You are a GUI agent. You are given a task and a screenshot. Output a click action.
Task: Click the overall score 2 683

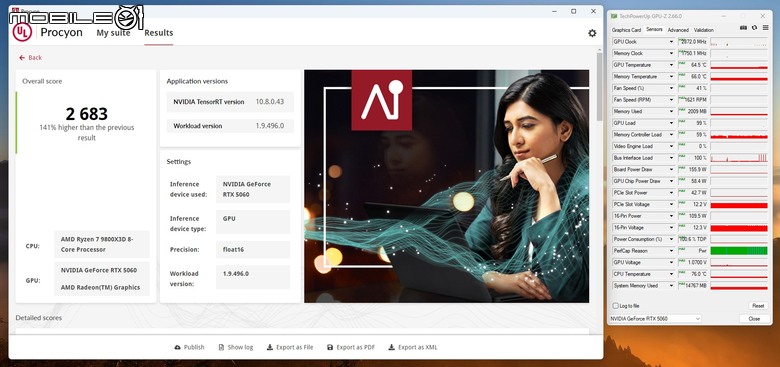click(x=87, y=114)
